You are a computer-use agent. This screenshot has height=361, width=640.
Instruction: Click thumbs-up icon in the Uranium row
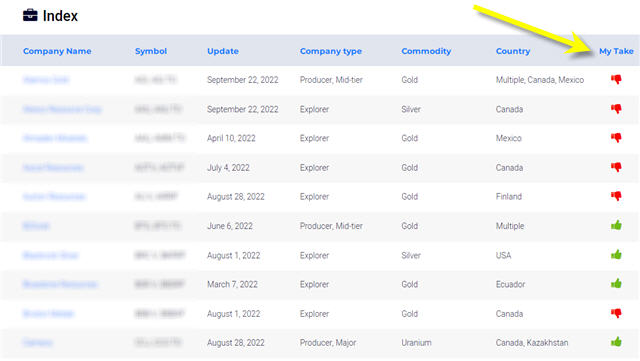(x=616, y=342)
